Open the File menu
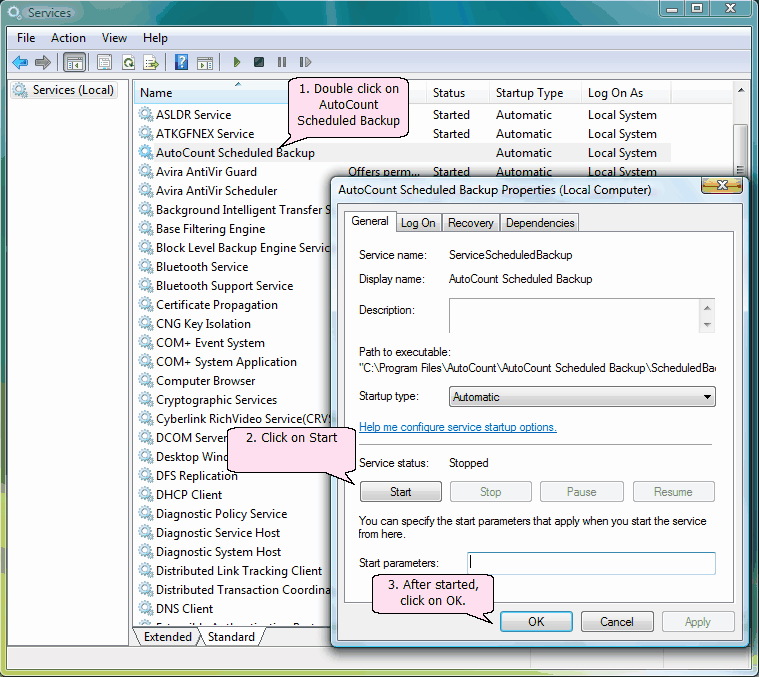759x677 pixels. pyautogui.click(x=26, y=38)
